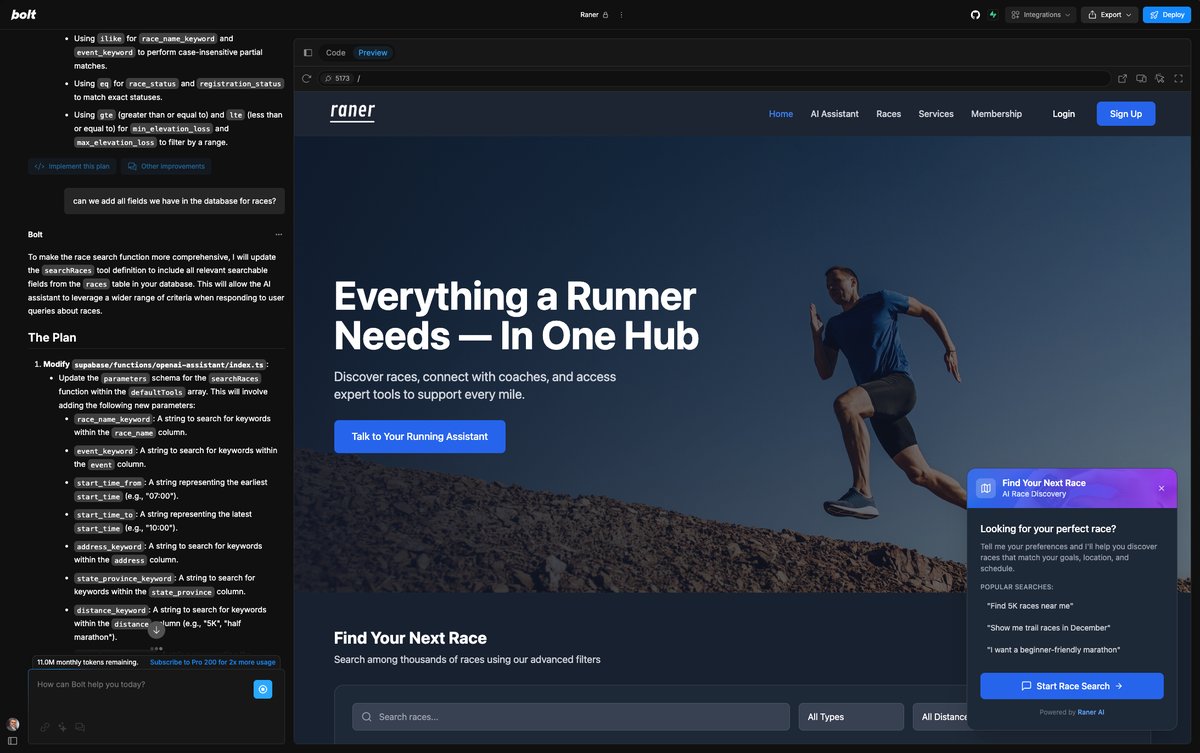Open Races nav item
Screen dimensions: 1200x753
(x=889, y=114)
